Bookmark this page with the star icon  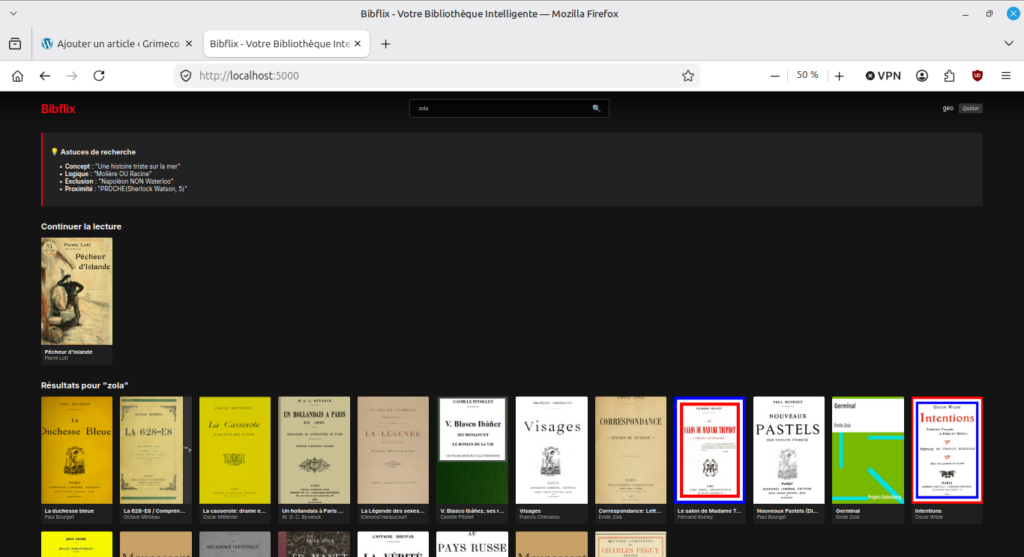688,76
